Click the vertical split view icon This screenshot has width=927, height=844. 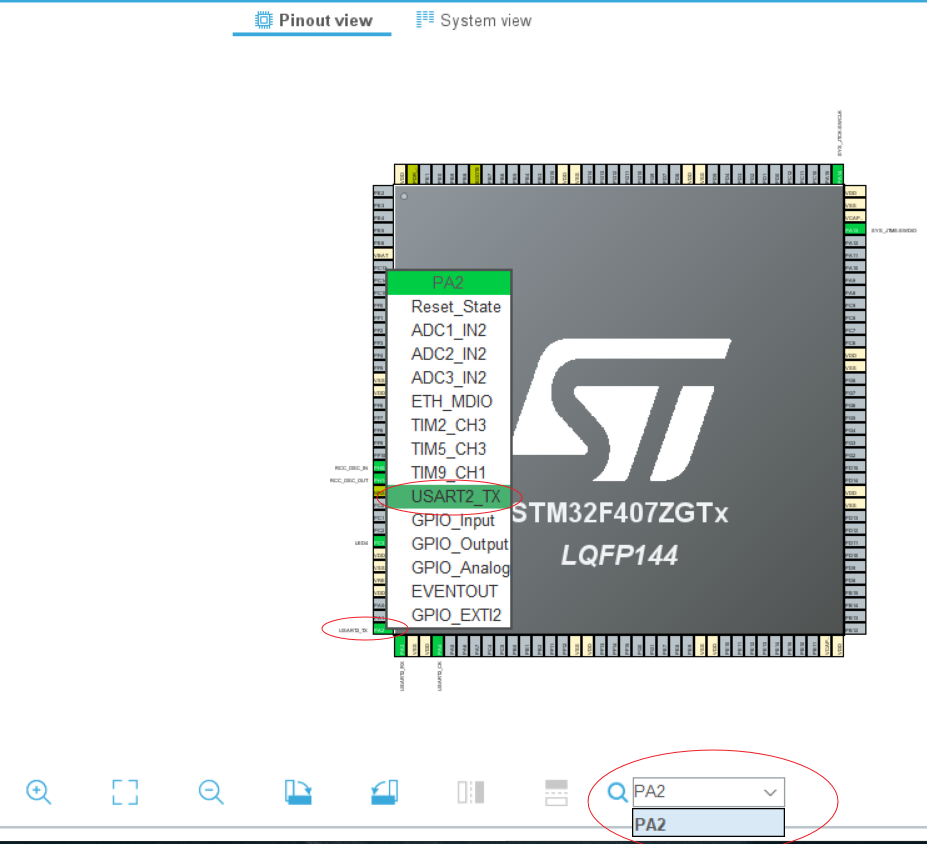pyautogui.click(x=471, y=792)
